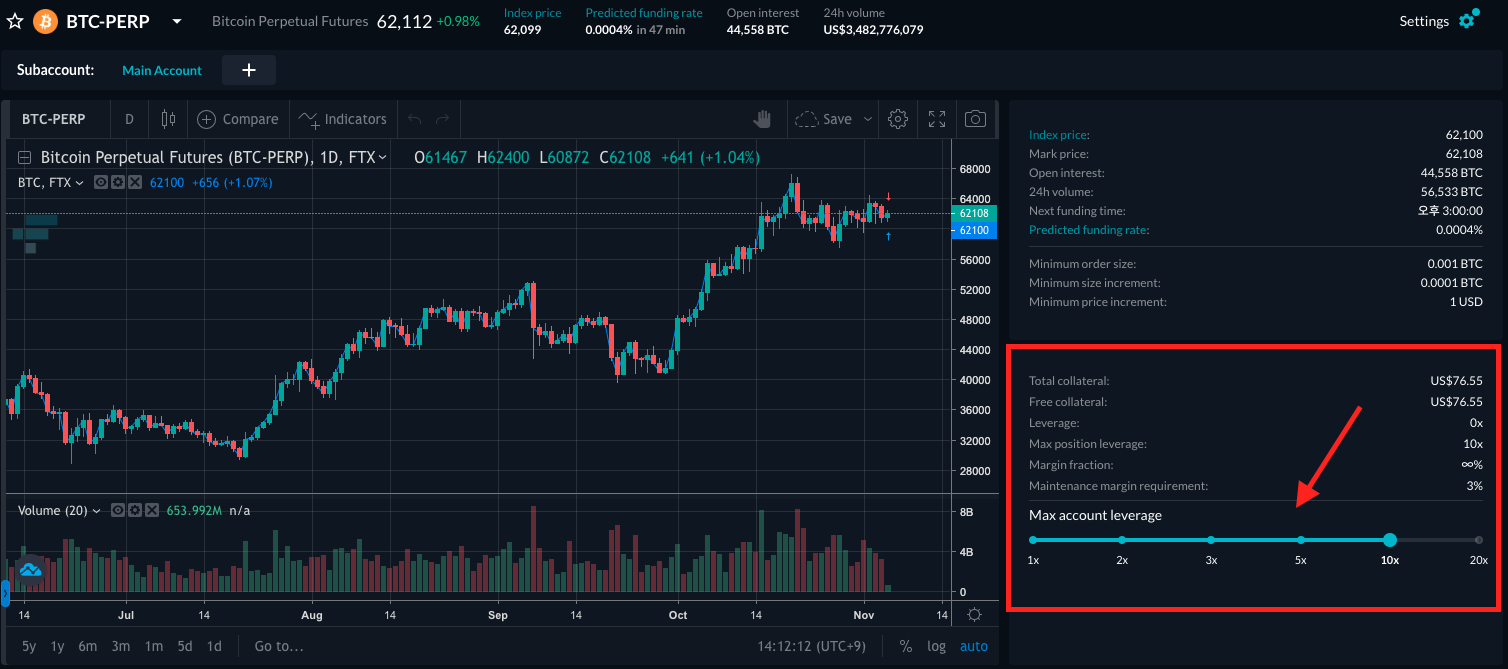The width and height of the screenshot is (1508, 669).
Task: Set chart range to 3m
Action: [121, 646]
